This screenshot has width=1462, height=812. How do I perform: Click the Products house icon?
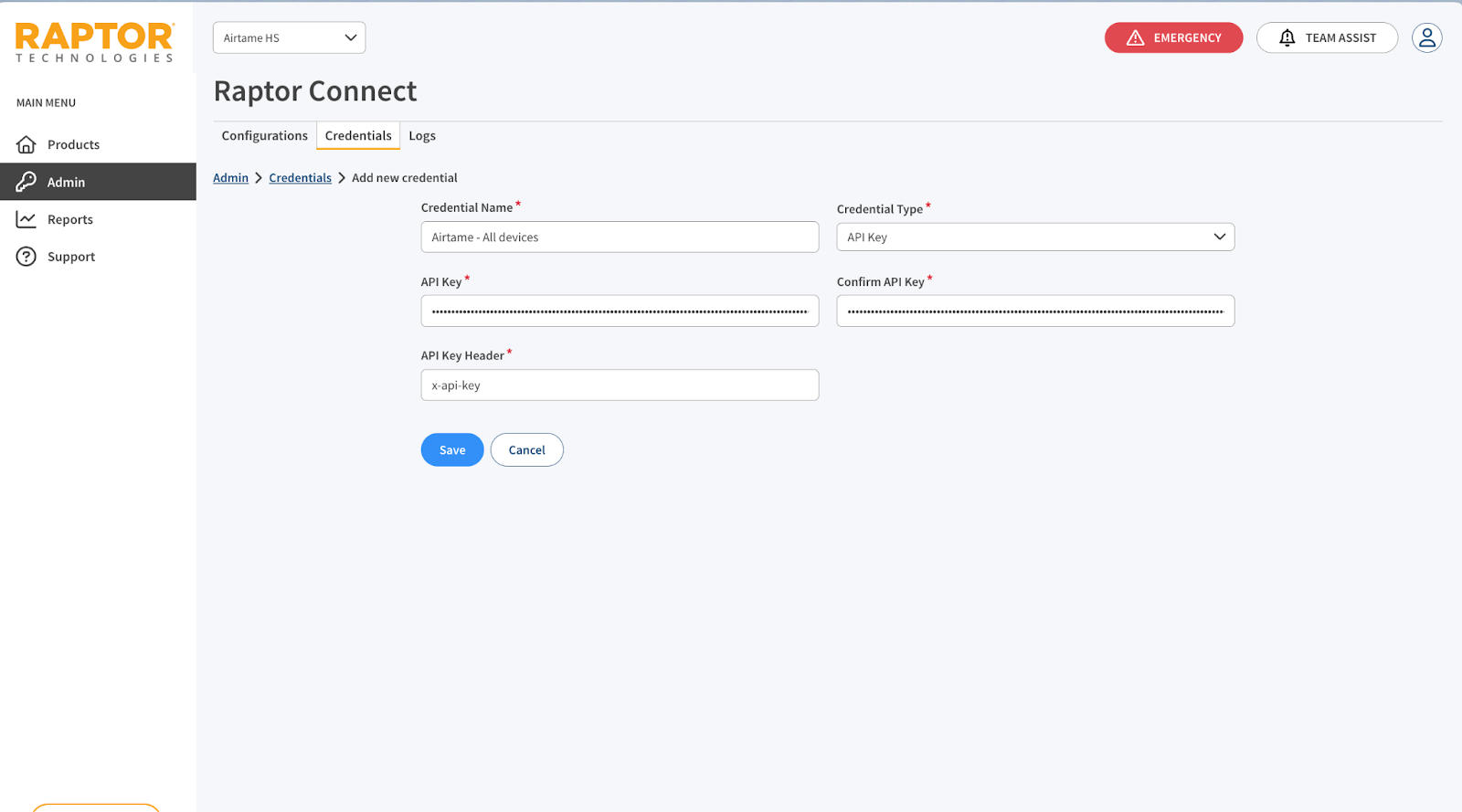pyautogui.click(x=26, y=144)
